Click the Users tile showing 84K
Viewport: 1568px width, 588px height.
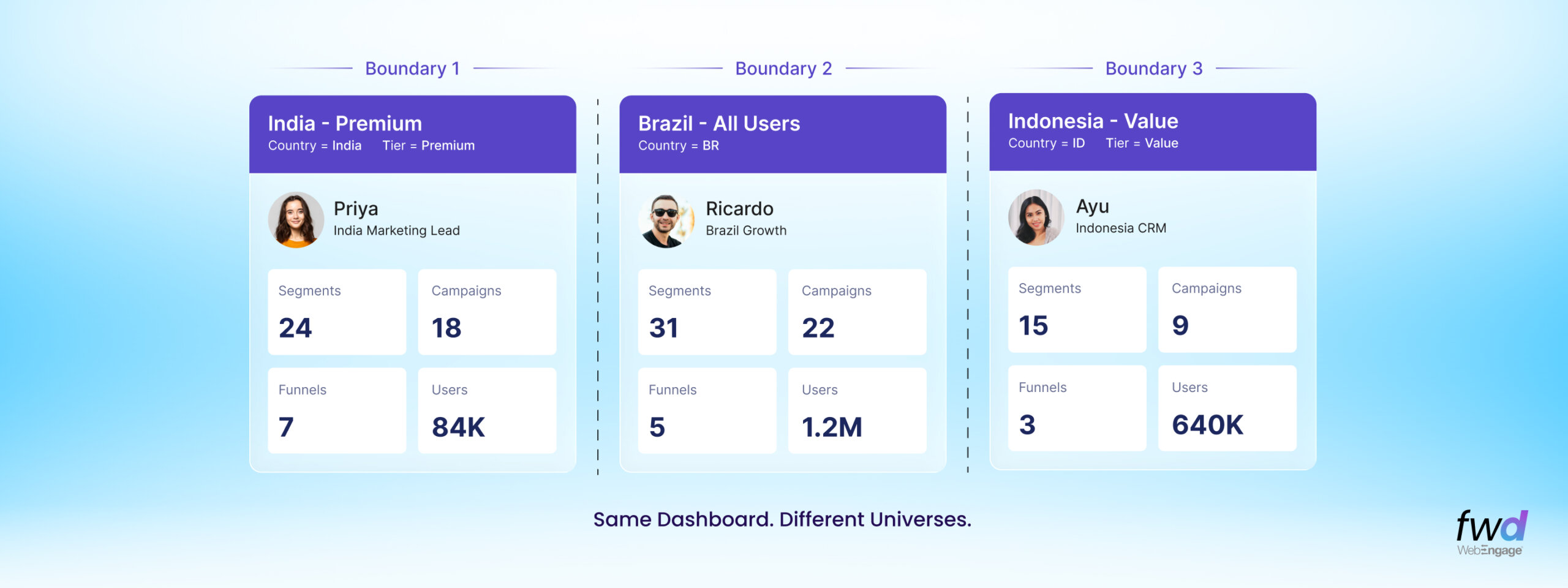coord(487,410)
